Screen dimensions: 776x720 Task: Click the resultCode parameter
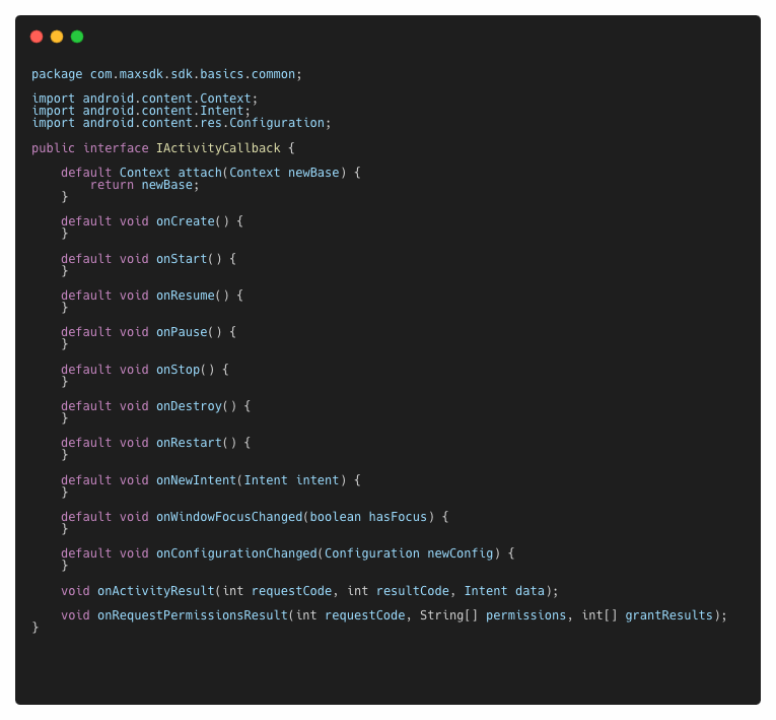pyautogui.click(x=412, y=591)
